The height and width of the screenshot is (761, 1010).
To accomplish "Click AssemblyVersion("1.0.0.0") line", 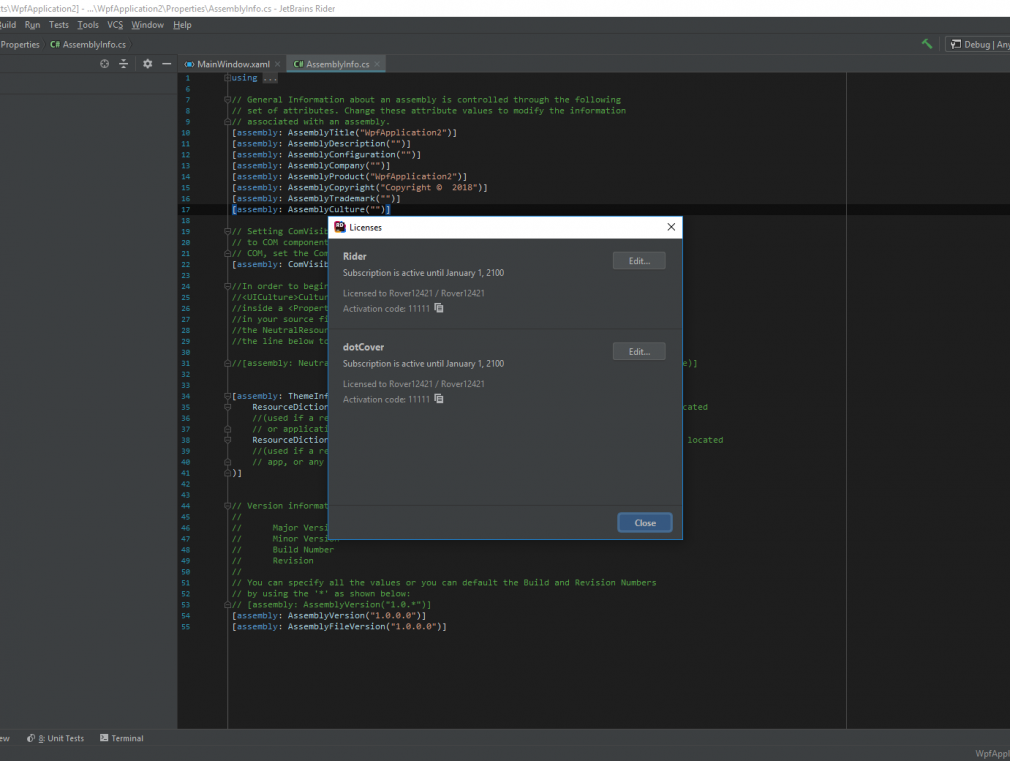I will click(x=329, y=615).
